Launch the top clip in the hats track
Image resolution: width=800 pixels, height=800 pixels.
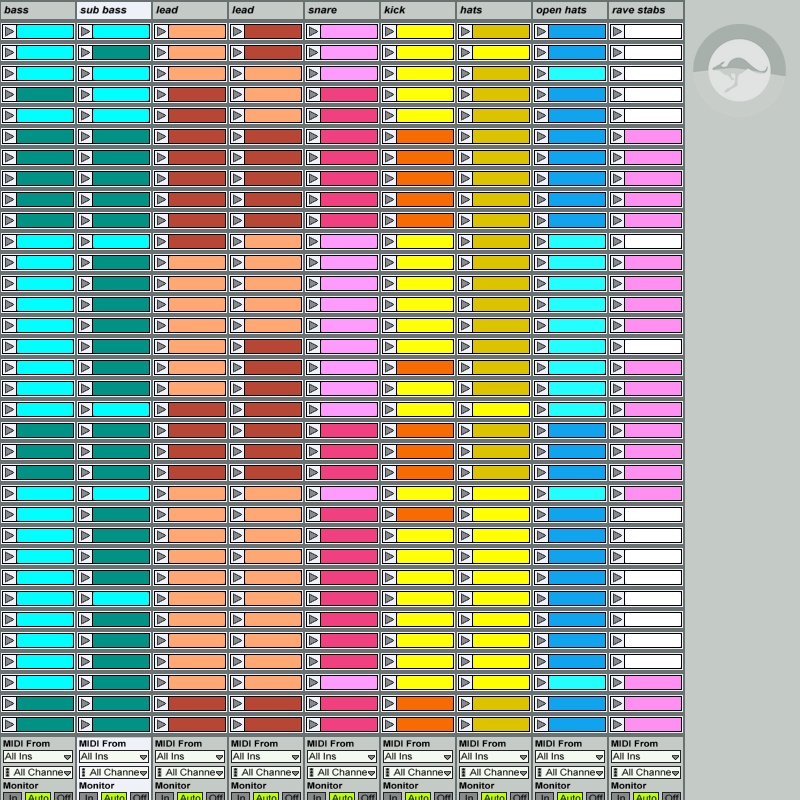[465, 31]
